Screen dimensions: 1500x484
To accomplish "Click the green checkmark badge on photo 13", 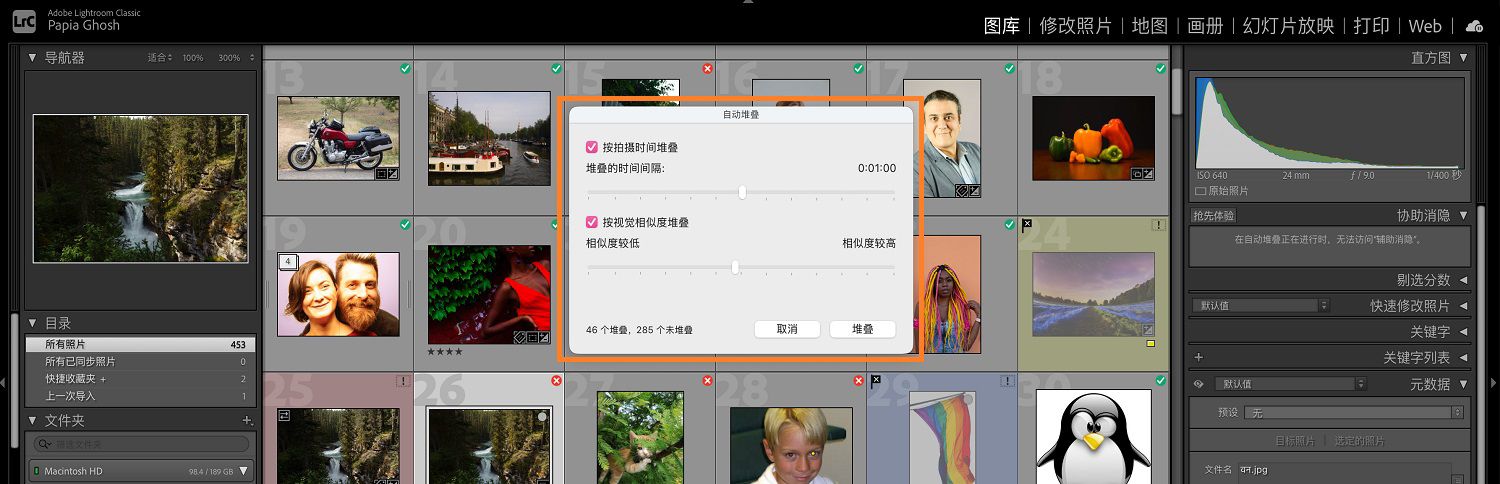I will click(x=405, y=68).
